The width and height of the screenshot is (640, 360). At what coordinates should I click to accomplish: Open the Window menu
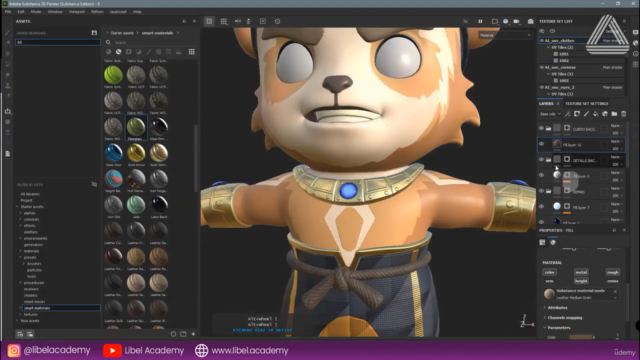coord(55,12)
